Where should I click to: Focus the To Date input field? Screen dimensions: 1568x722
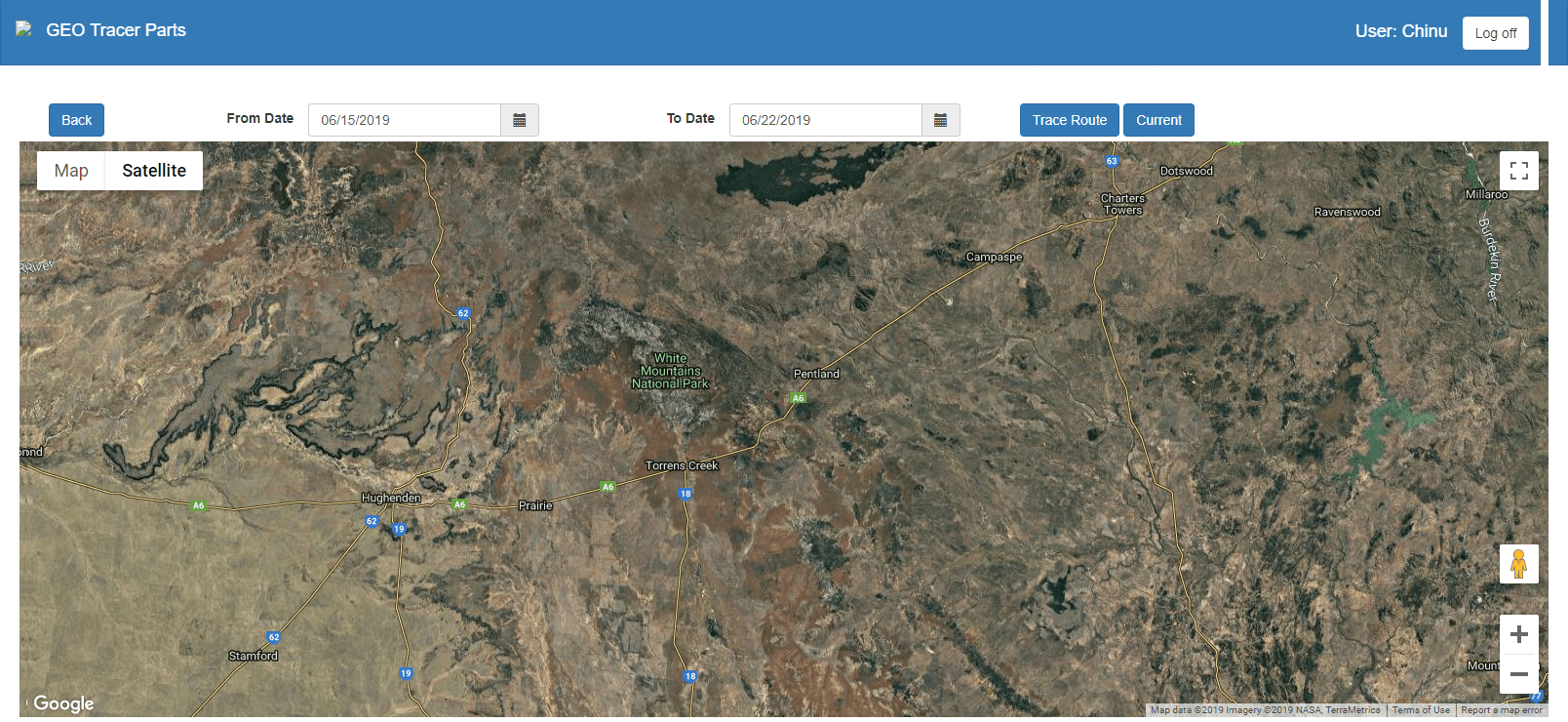pyautogui.click(x=826, y=120)
